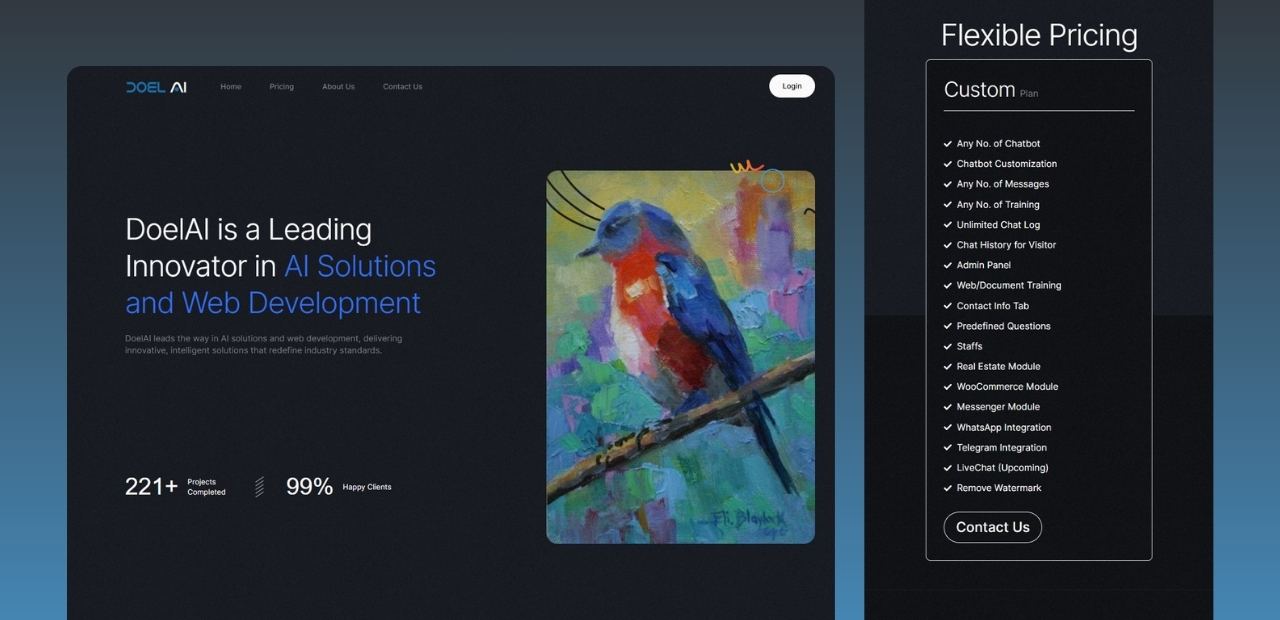Click the checkmark beside Any No. of Chatbot
Image resolution: width=1280 pixels, height=620 pixels.
948,144
